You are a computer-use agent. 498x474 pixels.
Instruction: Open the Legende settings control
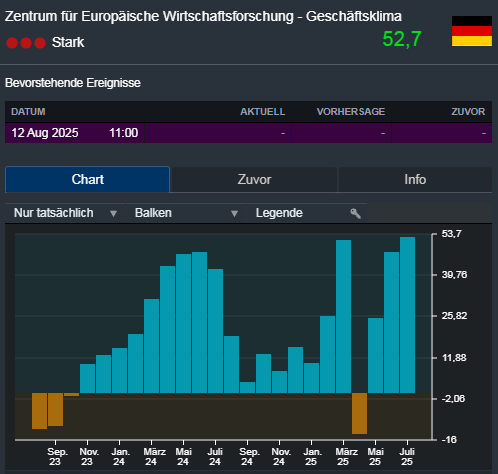[x=307, y=213]
